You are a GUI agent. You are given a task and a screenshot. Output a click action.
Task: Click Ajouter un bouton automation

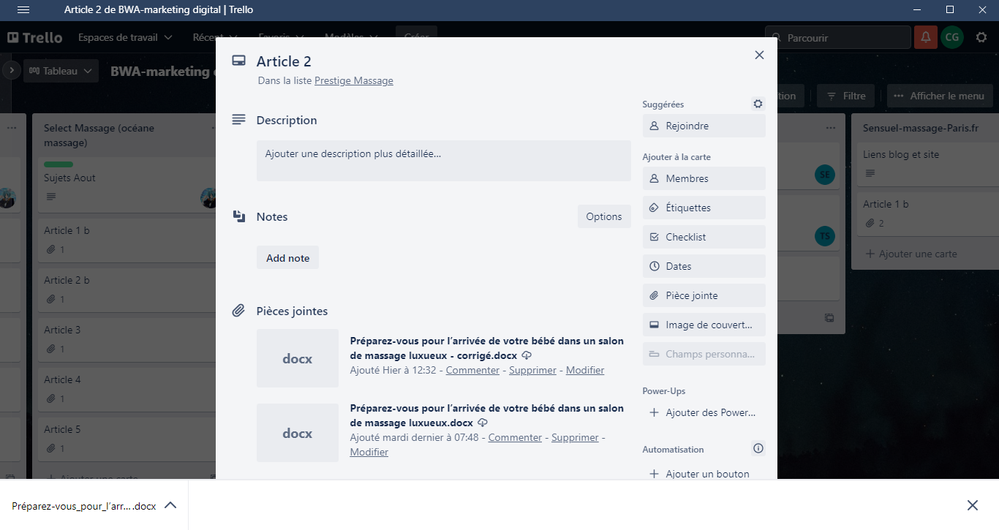tap(703, 473)
